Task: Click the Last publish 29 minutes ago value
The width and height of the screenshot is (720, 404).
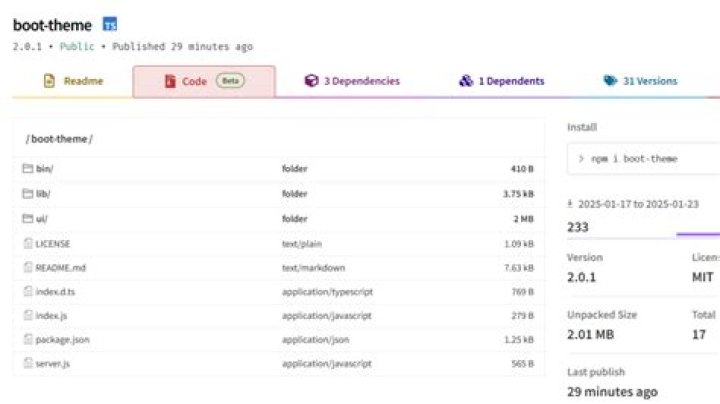Action: (x=613, y=392)
